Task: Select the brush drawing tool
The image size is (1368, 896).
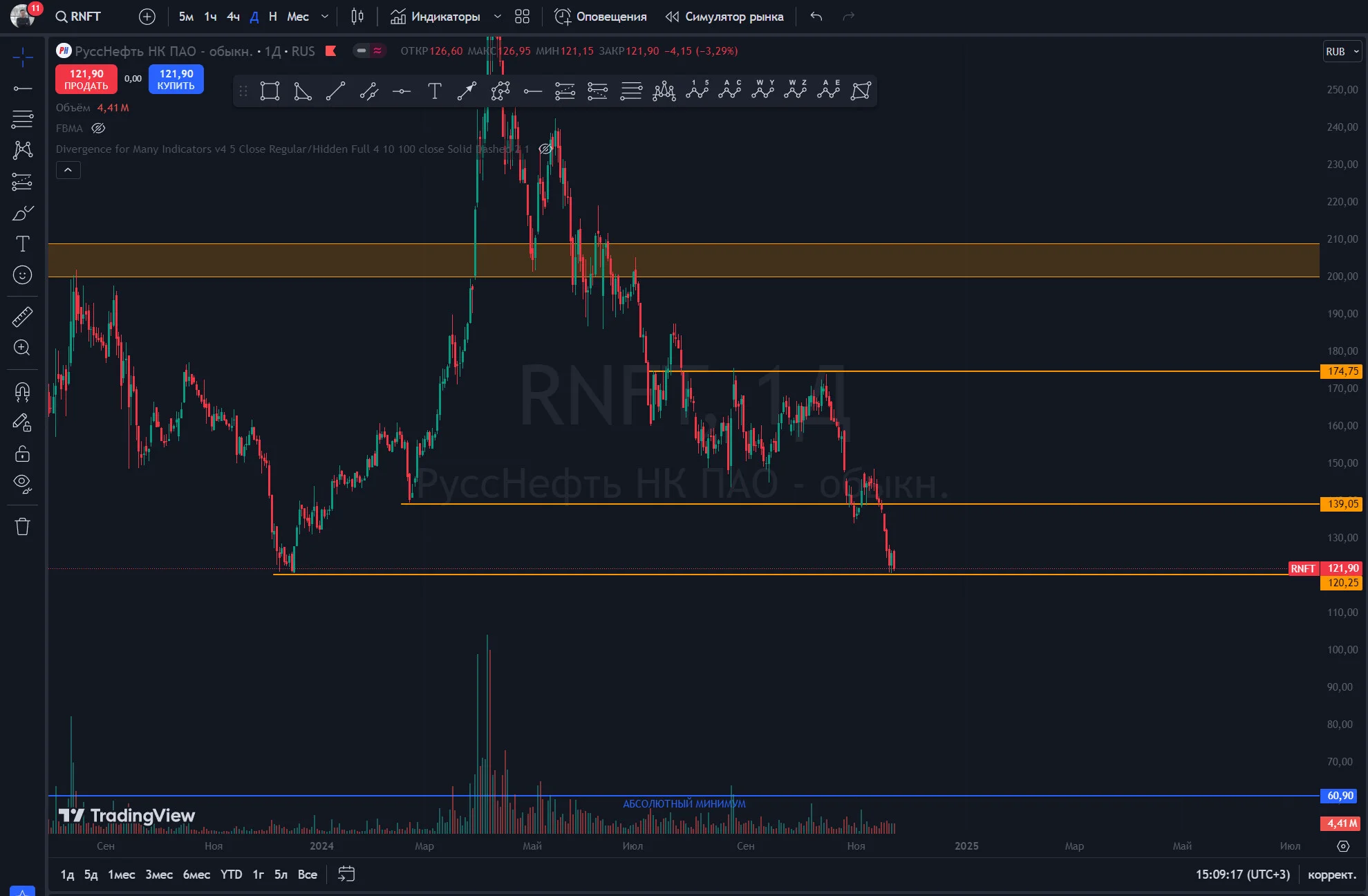Action: (x=22, y=213)
